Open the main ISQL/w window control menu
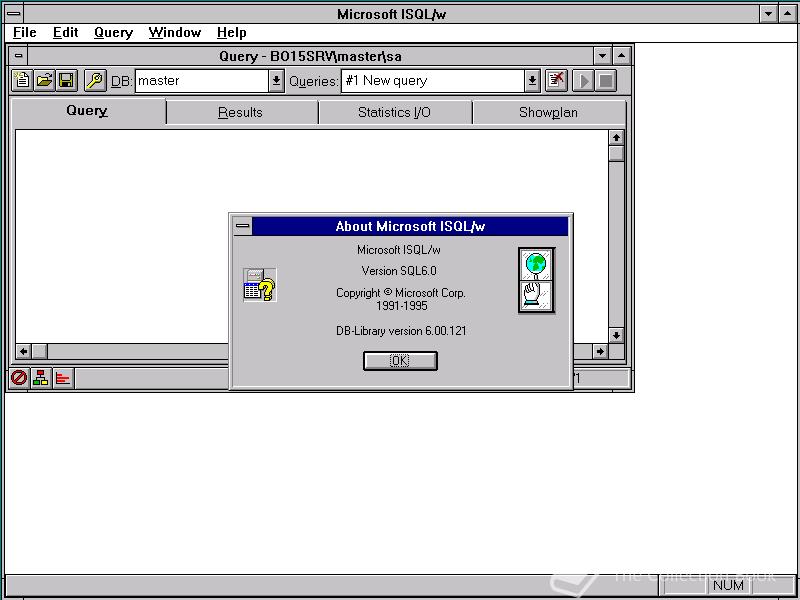The height and width of the screenshot is (600, 800). pos(14,14)
